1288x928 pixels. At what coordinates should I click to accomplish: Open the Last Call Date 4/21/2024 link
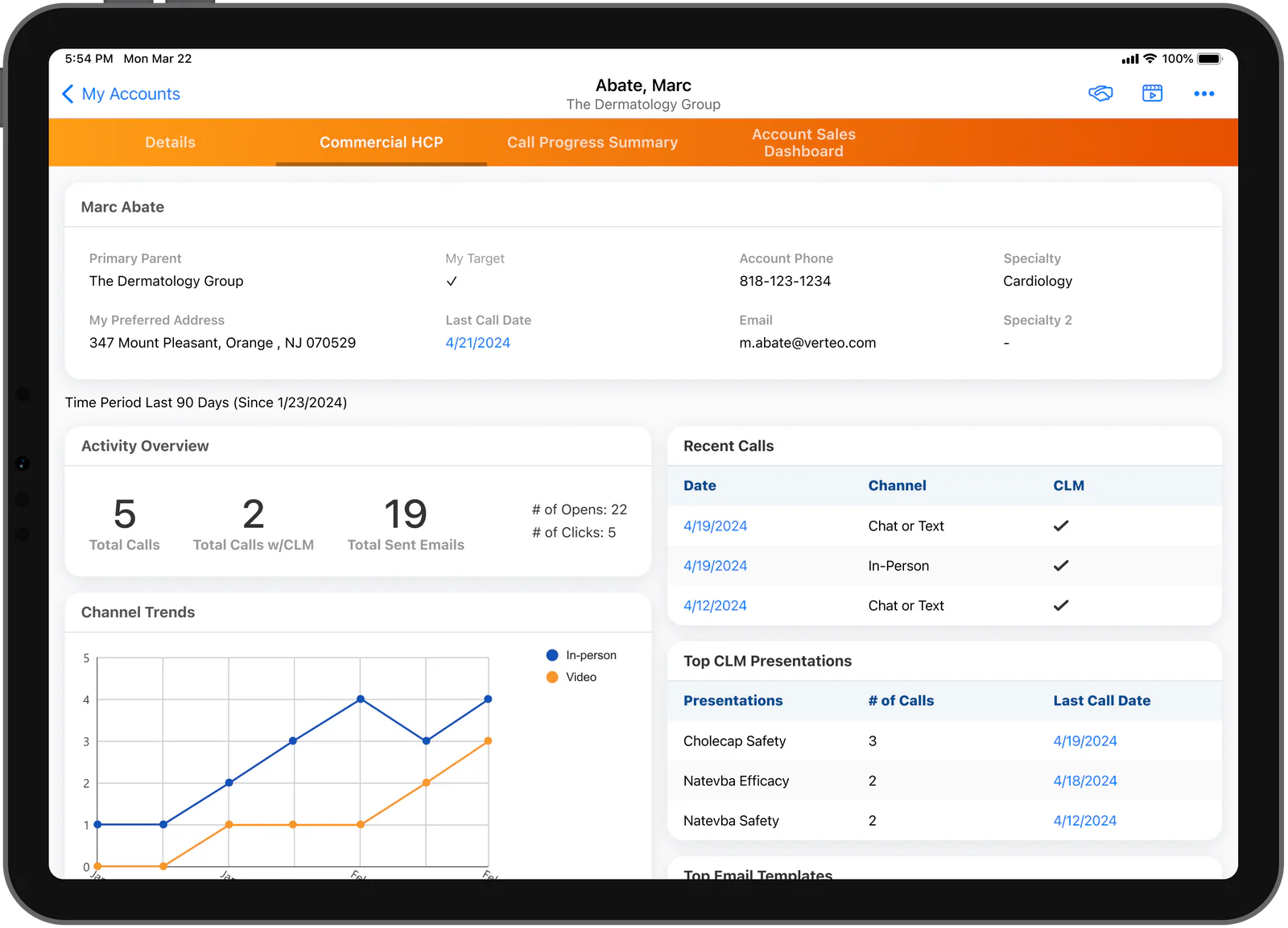478,343
